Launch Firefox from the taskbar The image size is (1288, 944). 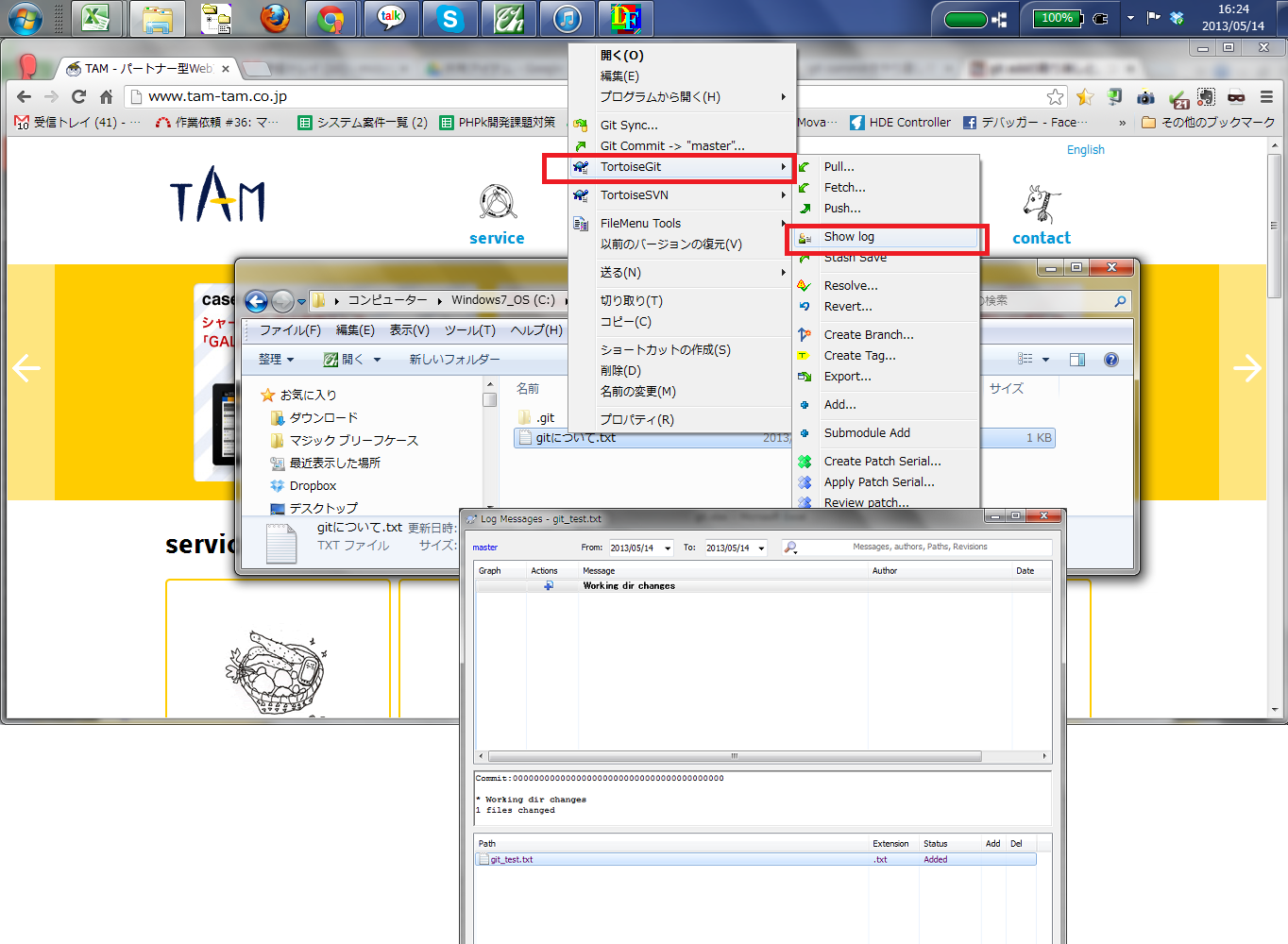tap(275, 18)
